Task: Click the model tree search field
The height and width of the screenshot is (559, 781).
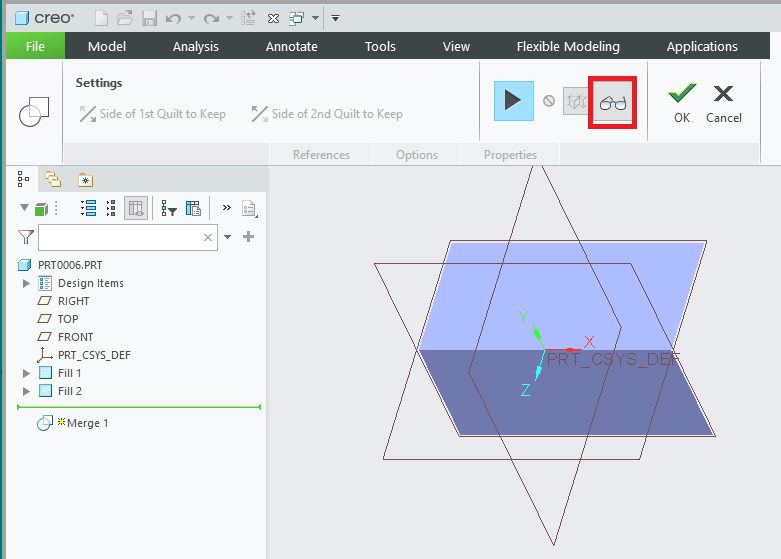Action: (120, 237)
